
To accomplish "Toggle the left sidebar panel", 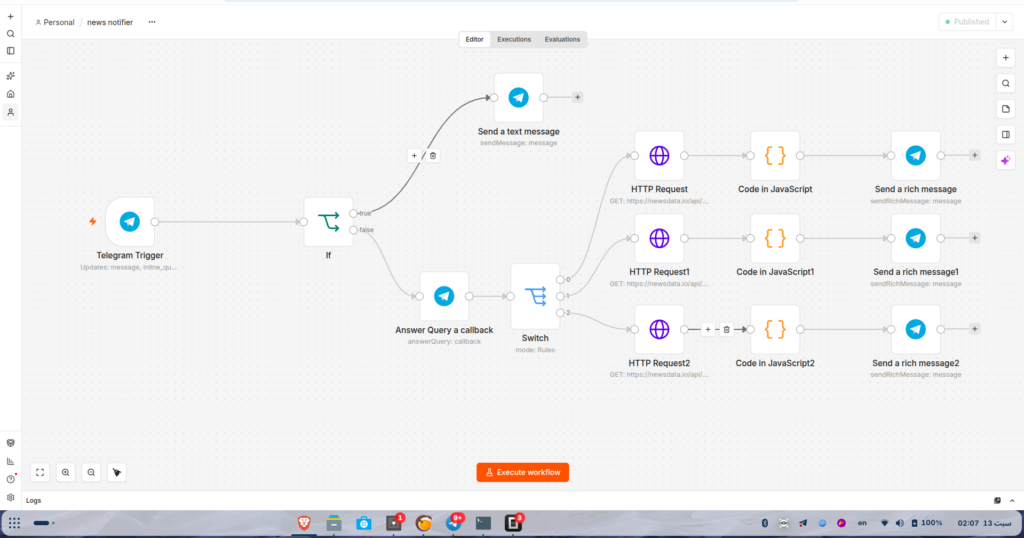I will click(10, 51).
